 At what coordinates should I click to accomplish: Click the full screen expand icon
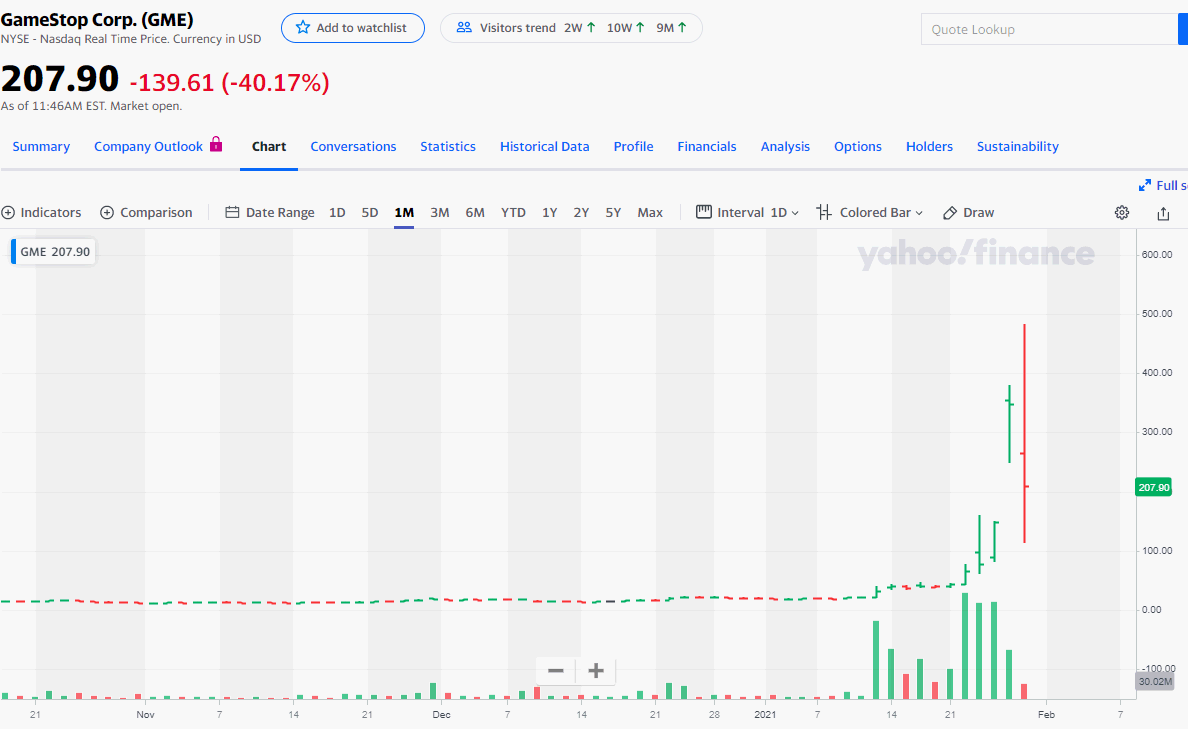pyautogui.click(x=1145, y=186)
